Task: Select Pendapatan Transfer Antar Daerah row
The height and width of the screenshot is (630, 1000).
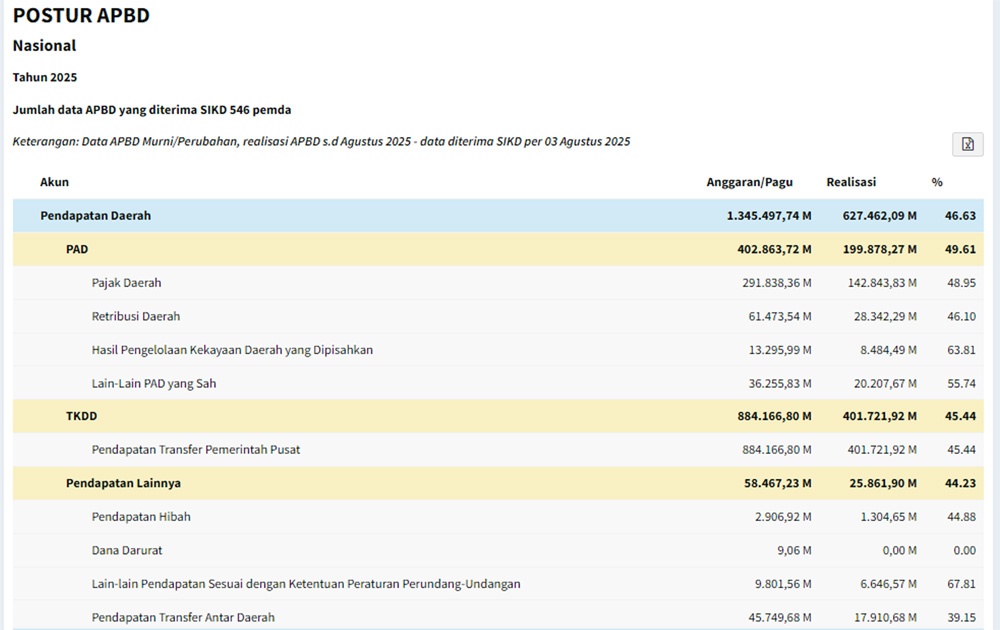Action: pyautogui.click(x=183, y=617)
